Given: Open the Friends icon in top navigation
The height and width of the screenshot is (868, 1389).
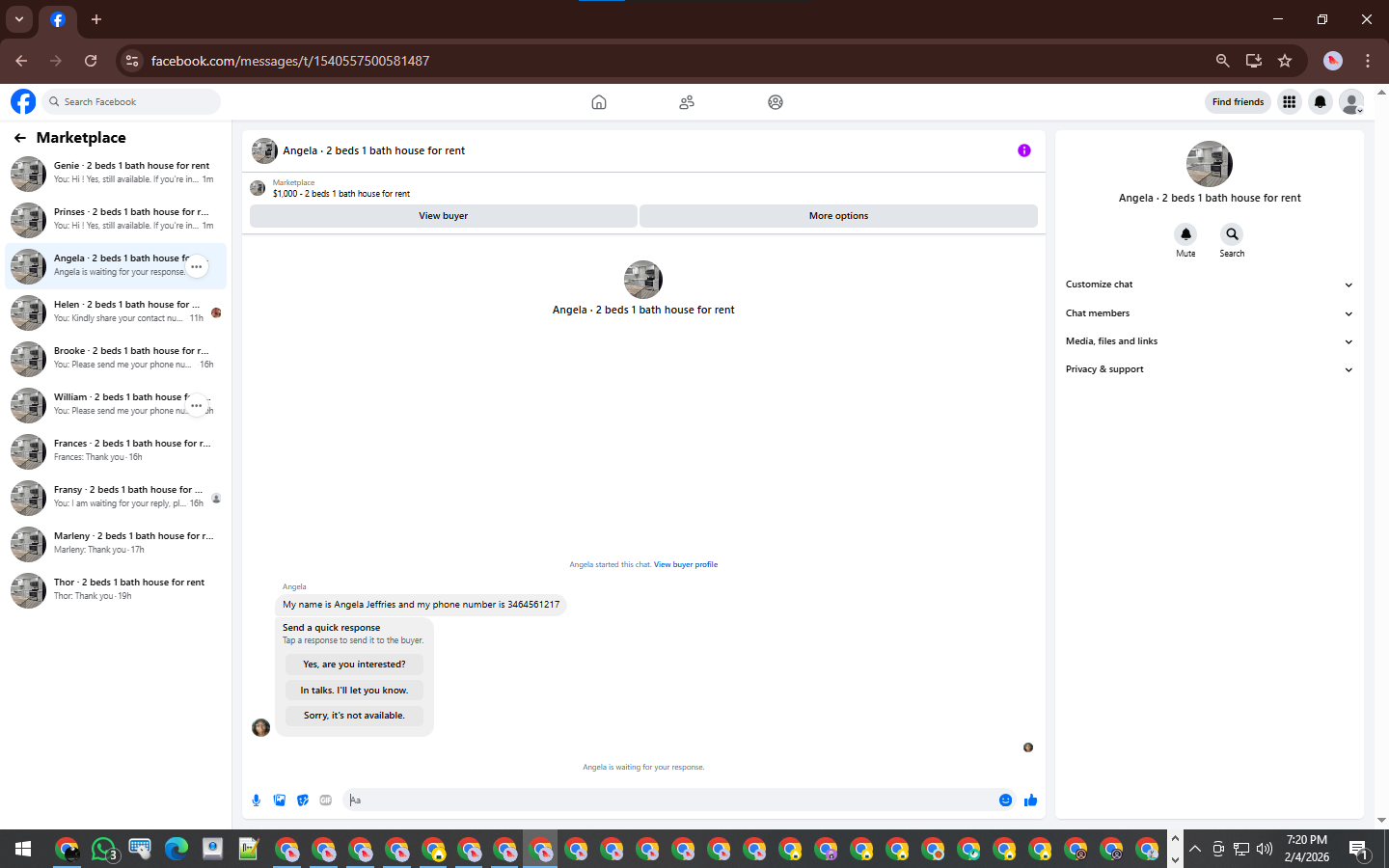Looking at the screenshot, I should [687, 102].
